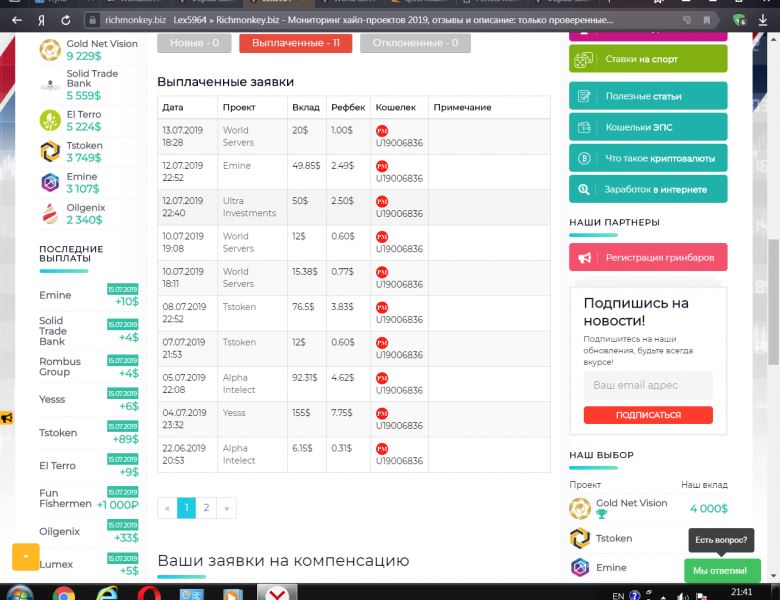
Task: Click Perfect Money icon in 22.06.2019 row
Action: tap(382, 449)
